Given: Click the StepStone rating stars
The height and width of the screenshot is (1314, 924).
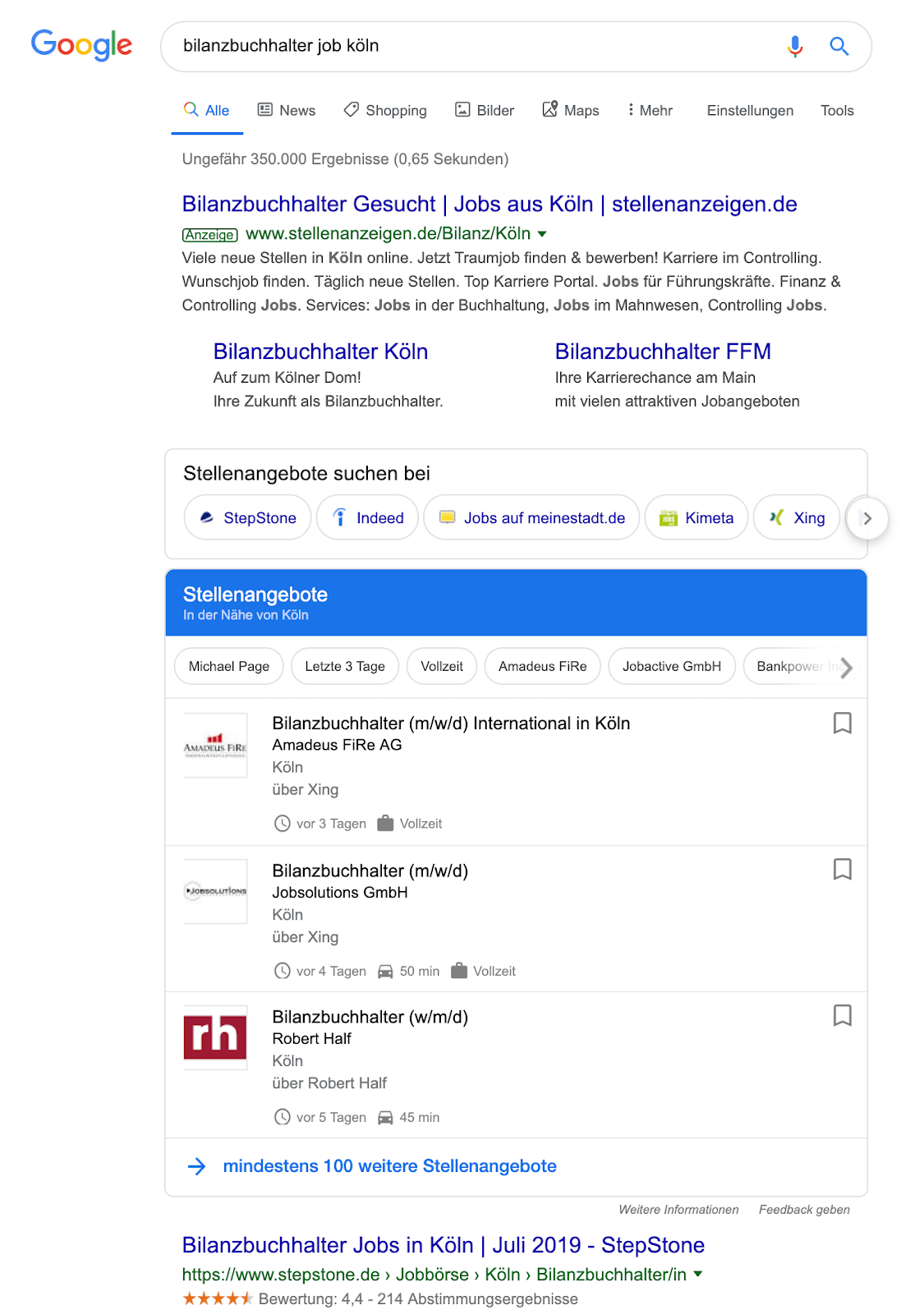Looking at the screenshot, I should 217,1298.
